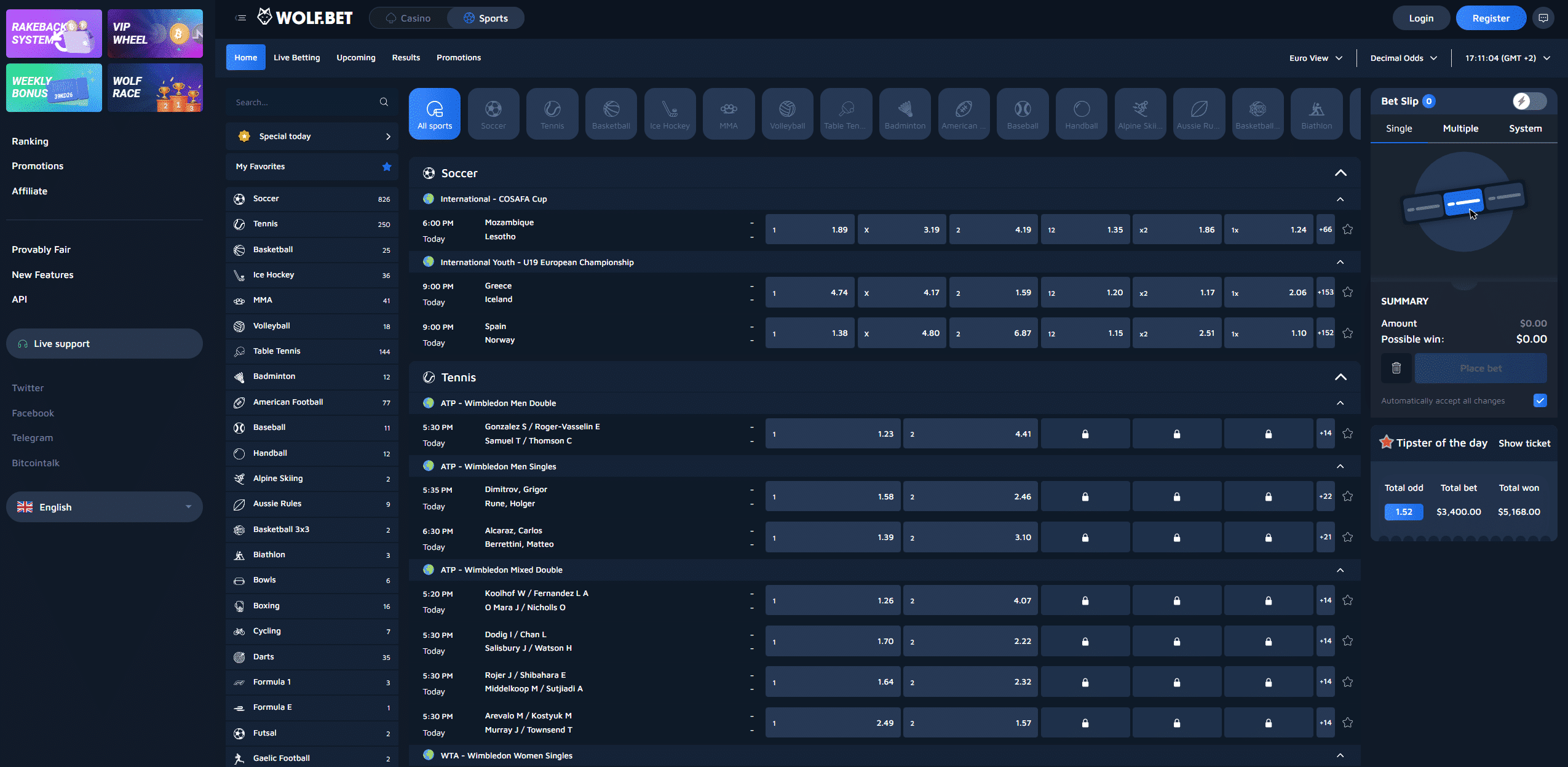
Task: Open the English language selector
Action: click(105, 507)
